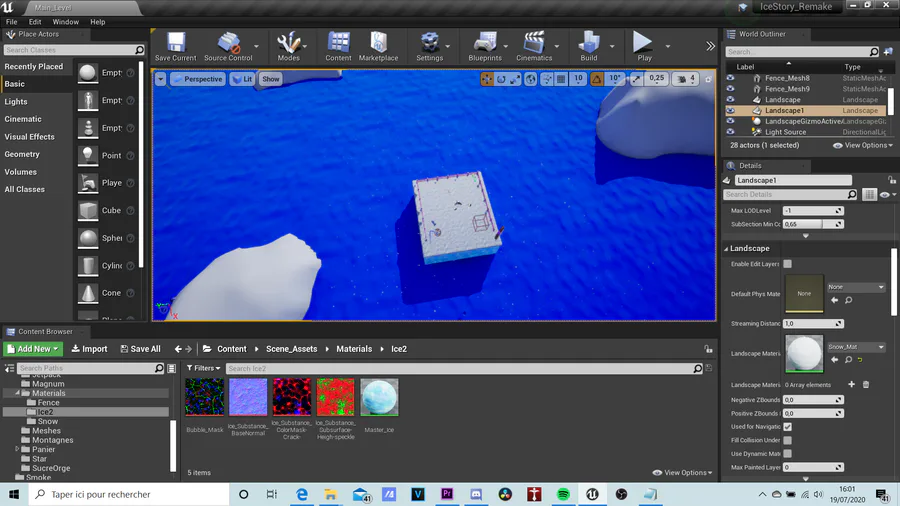The image size is (900, 506).
Task: Open Marketplace toolbar icon
Action: pos(378,46)
